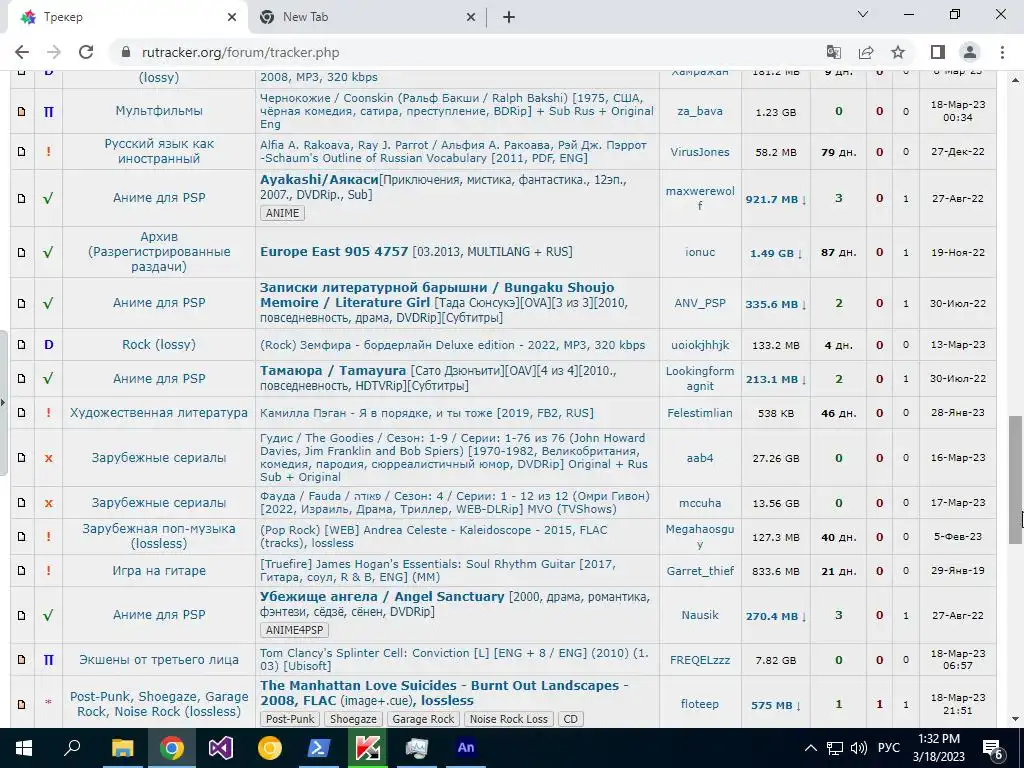Download the 270.4 MB torrent

[x=776, y=616]
